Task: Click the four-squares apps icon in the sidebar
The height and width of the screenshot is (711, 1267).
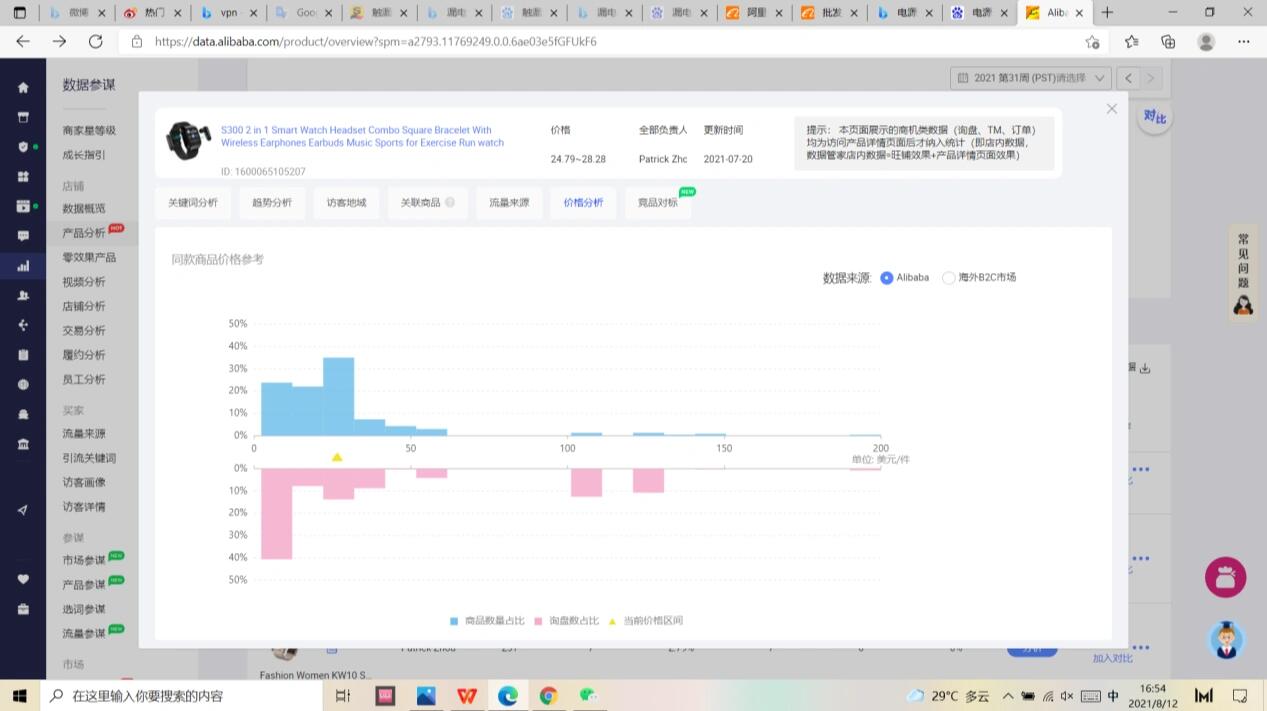Action: 23,176
